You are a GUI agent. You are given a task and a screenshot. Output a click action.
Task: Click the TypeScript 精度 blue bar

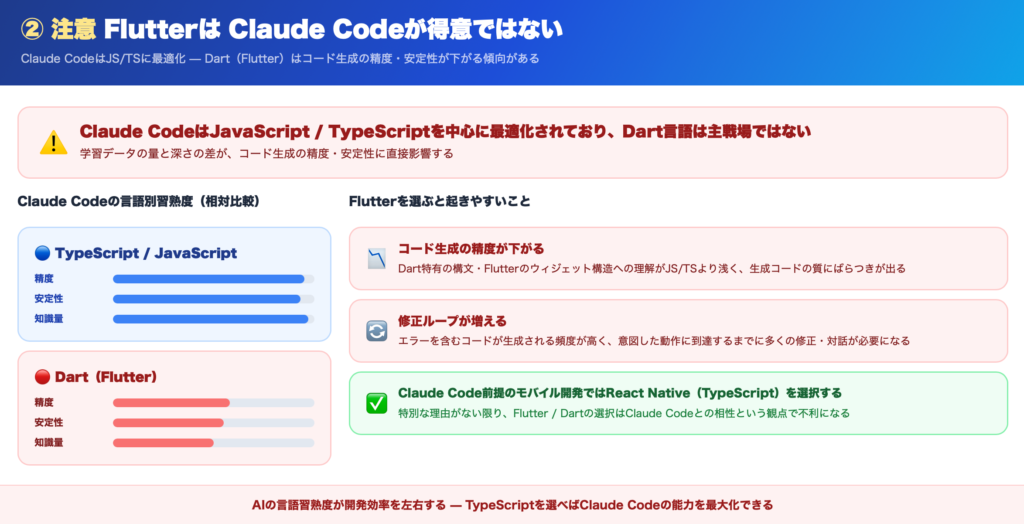(x=208, y=279)
